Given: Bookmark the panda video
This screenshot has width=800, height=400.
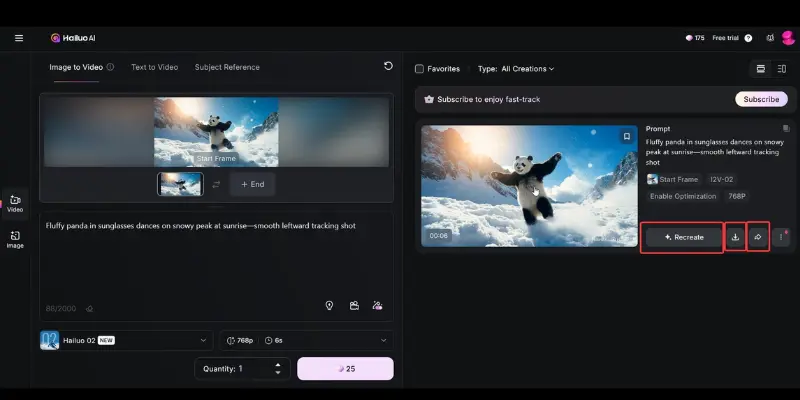Looking at the screenshot, I should tap(627, 137).
